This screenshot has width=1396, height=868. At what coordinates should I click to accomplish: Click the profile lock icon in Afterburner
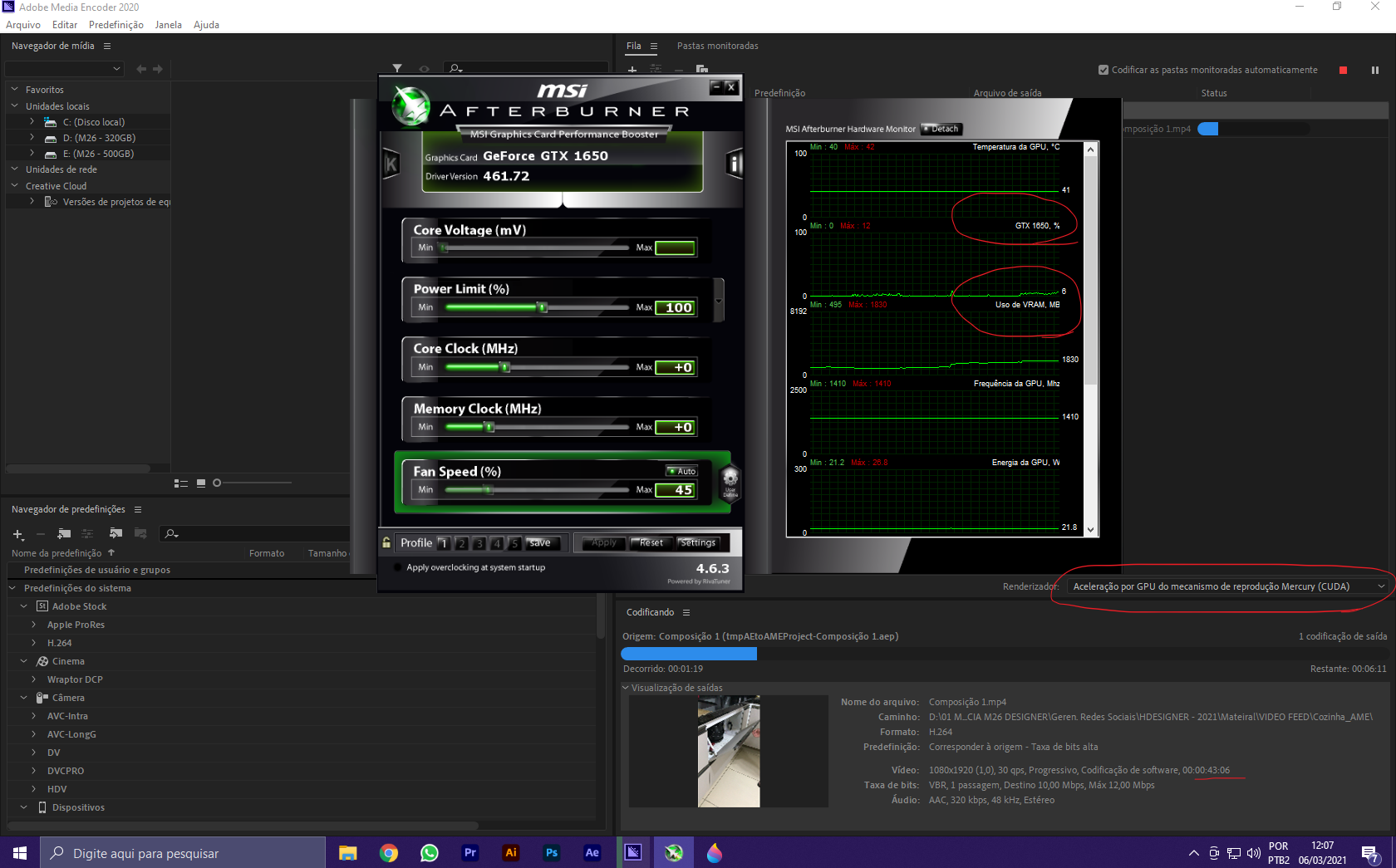[386, 542]
